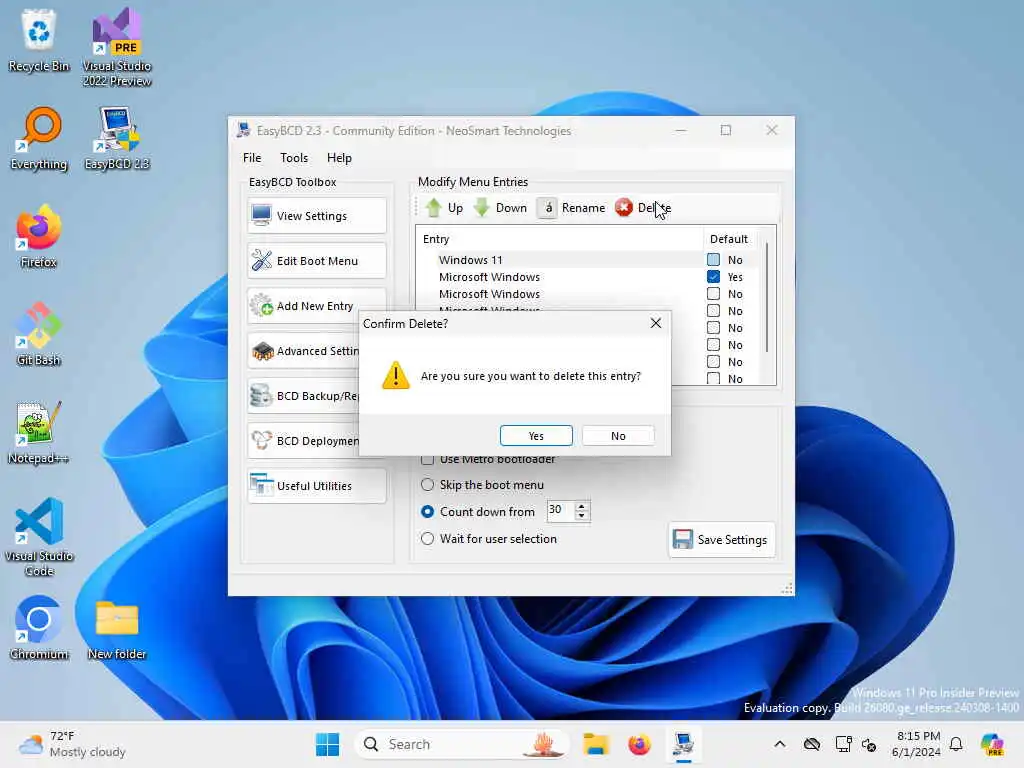The image size is (1024, 768).
Task: Open the Help menu
Action: 339,157
